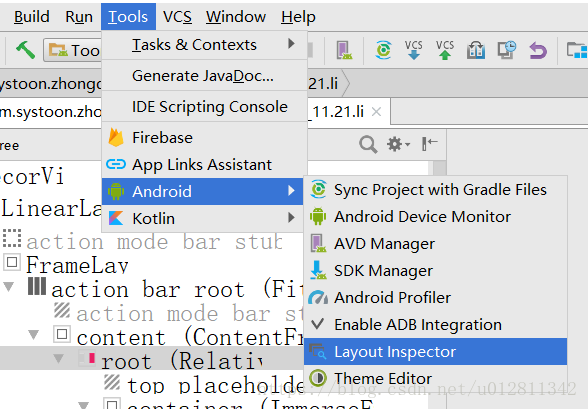This screenshot has width=588, height=409.
Task: Select SDK Manager menu entry
Action: pyautogui.click(x=435, y=271)
